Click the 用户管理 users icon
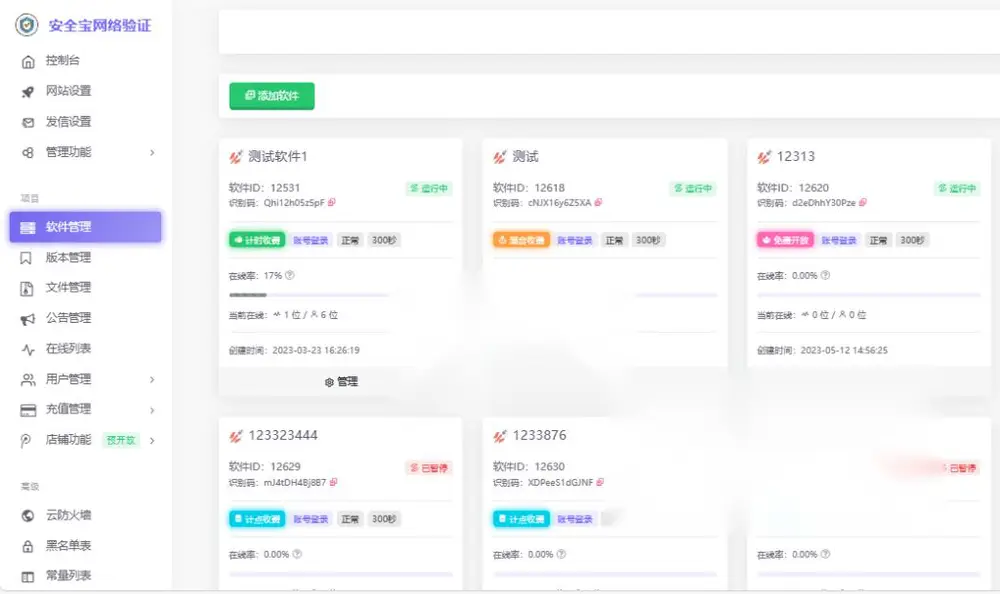Screen dimensions: 1000x594 [28, 380]
